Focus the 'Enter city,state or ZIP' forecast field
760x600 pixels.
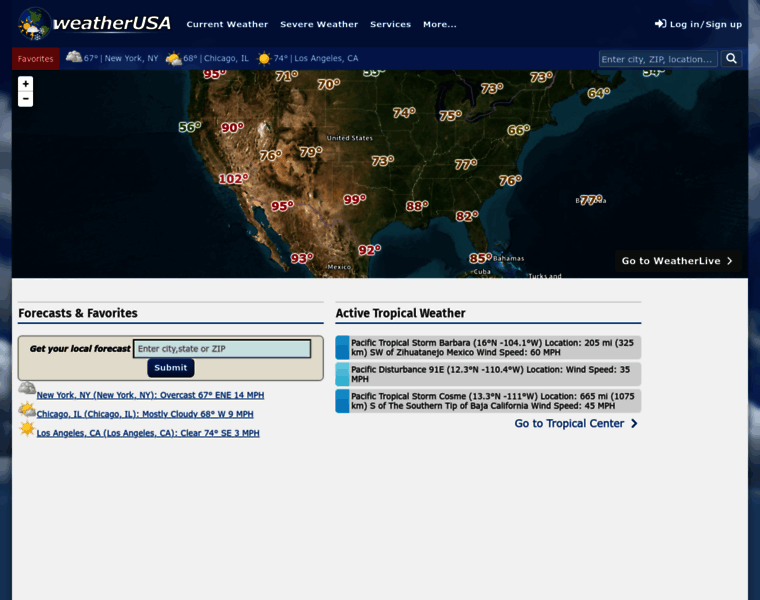pos(222,349)
